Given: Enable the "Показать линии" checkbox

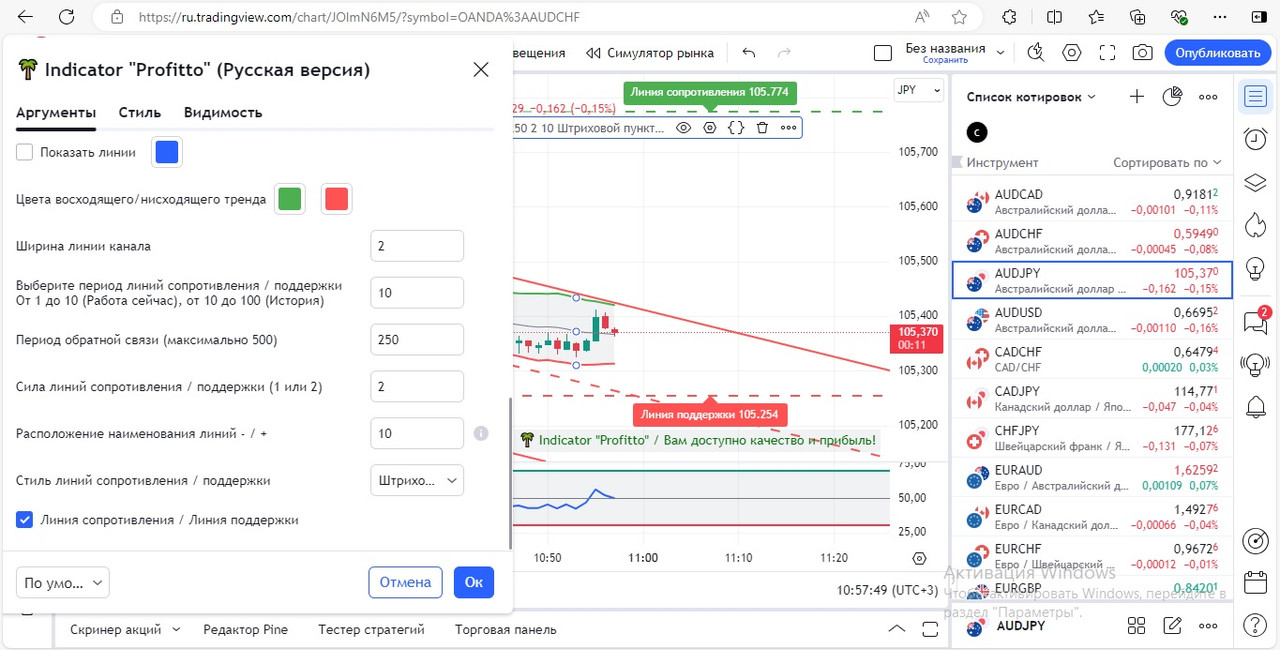Looking at the screenshot, I should 25,153.
